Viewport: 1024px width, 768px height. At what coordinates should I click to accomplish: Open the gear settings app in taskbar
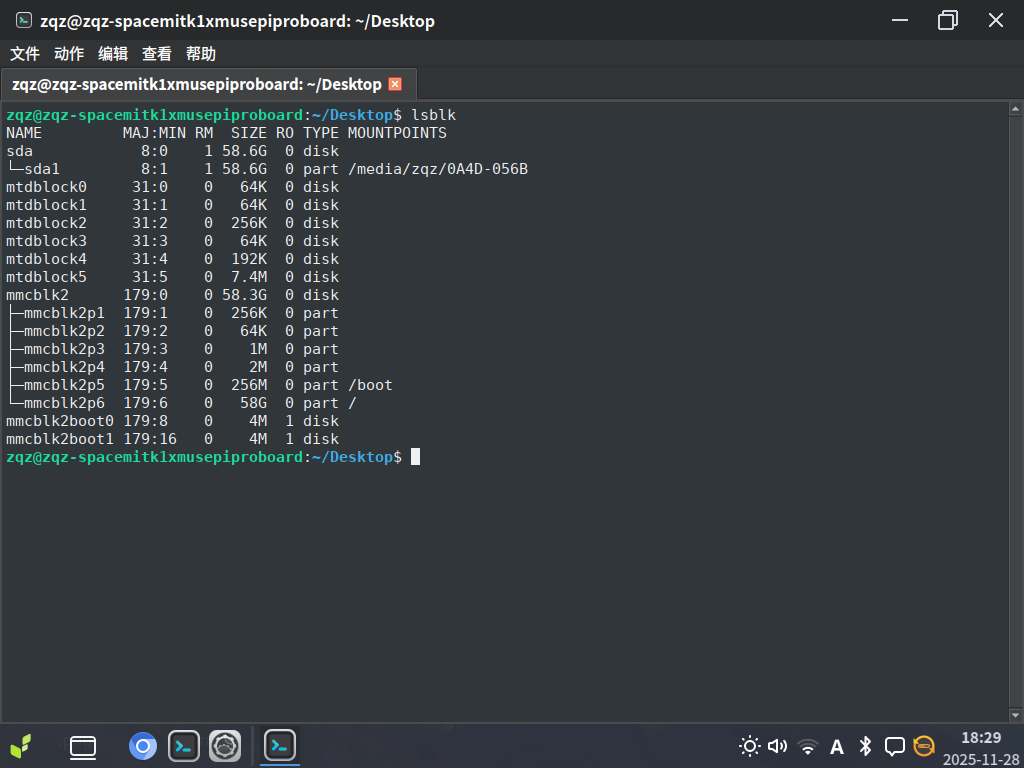click(x=225, y=746)
